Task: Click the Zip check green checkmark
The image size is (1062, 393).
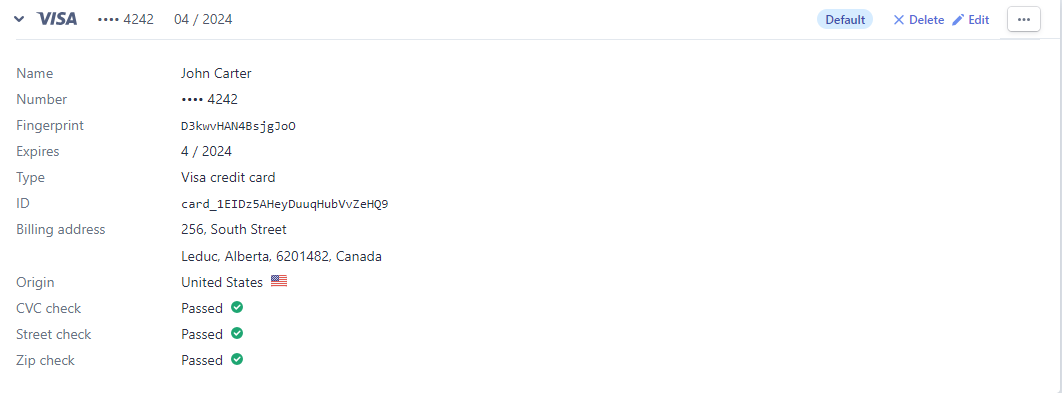Action: point(237,359)
